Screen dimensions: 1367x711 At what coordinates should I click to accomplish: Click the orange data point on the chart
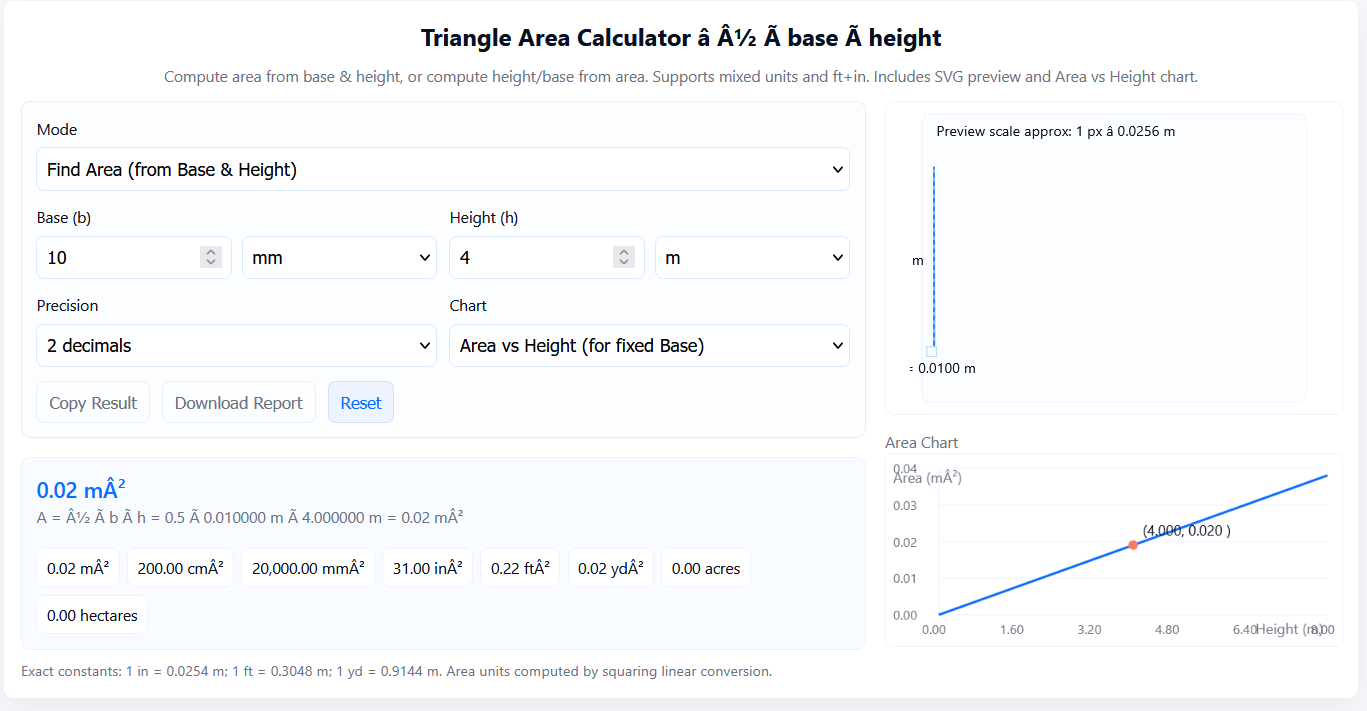coord(1133,545)
